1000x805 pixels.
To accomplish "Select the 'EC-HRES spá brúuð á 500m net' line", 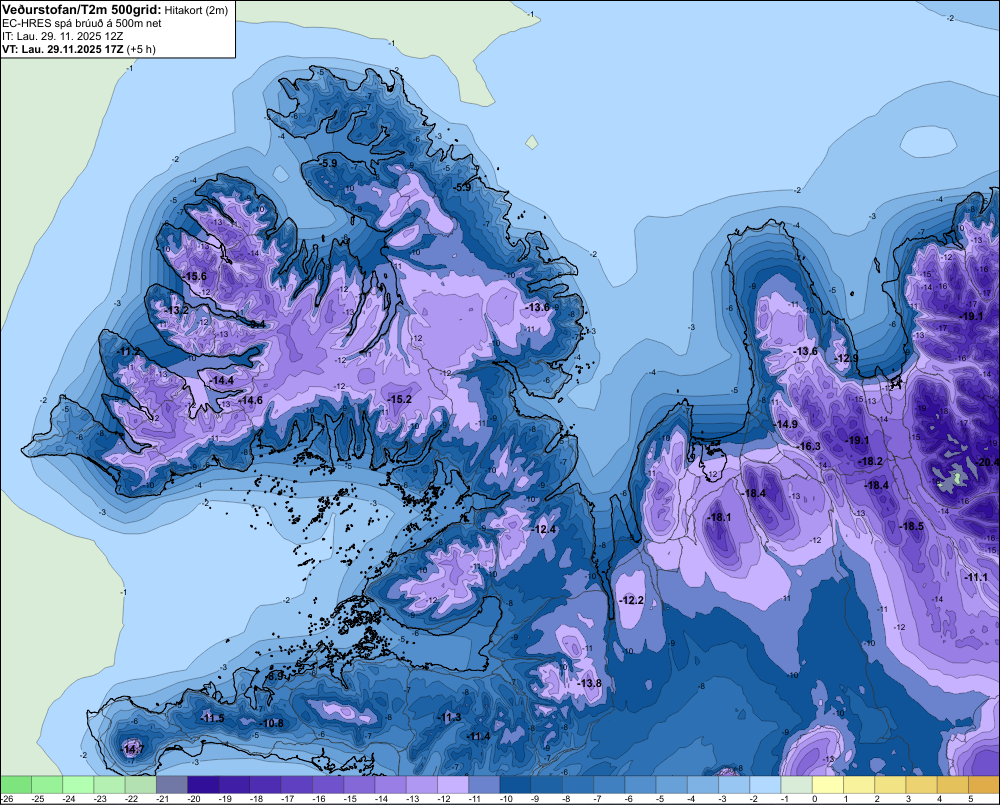I will 82,23.
